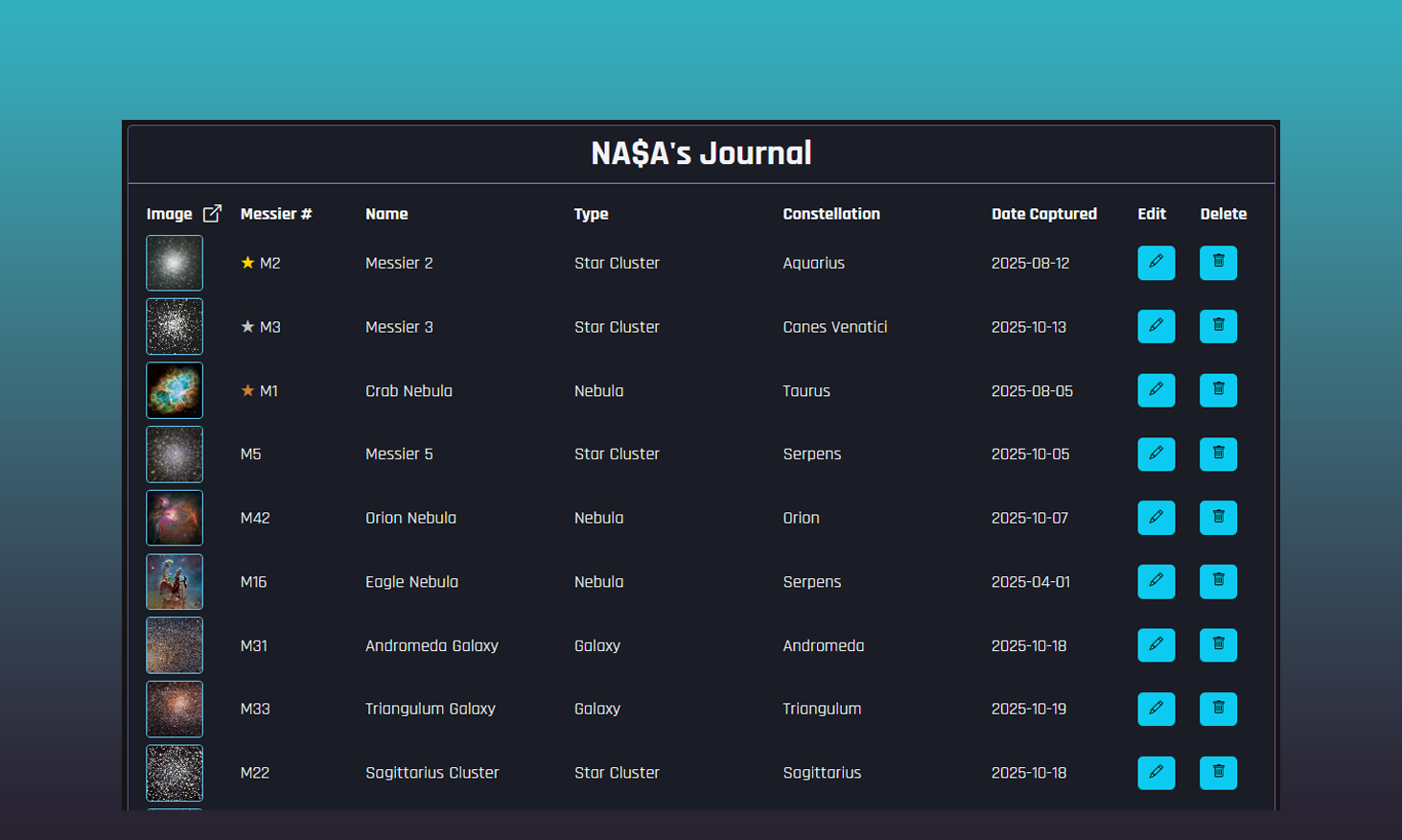Toggle the gold star on M2
Viewport: 1402px width, 840px height.
point(247,263)
